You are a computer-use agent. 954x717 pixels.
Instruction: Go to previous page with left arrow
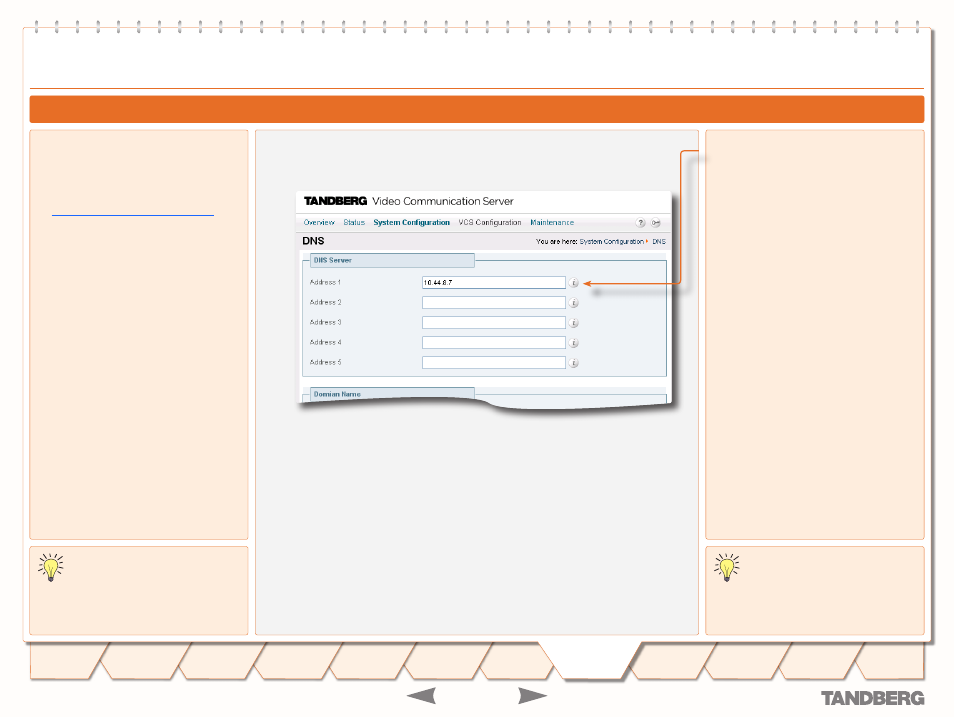(x=421, y=696)
